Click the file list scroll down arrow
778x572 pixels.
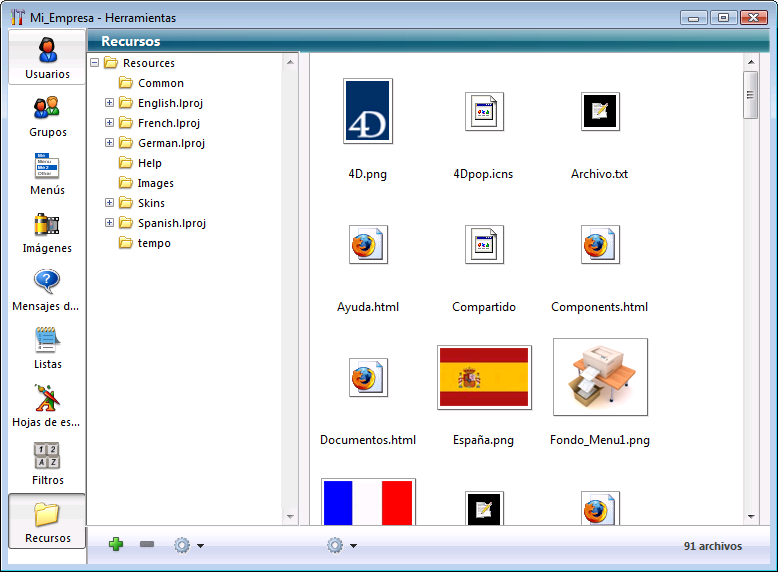point(751,516)
